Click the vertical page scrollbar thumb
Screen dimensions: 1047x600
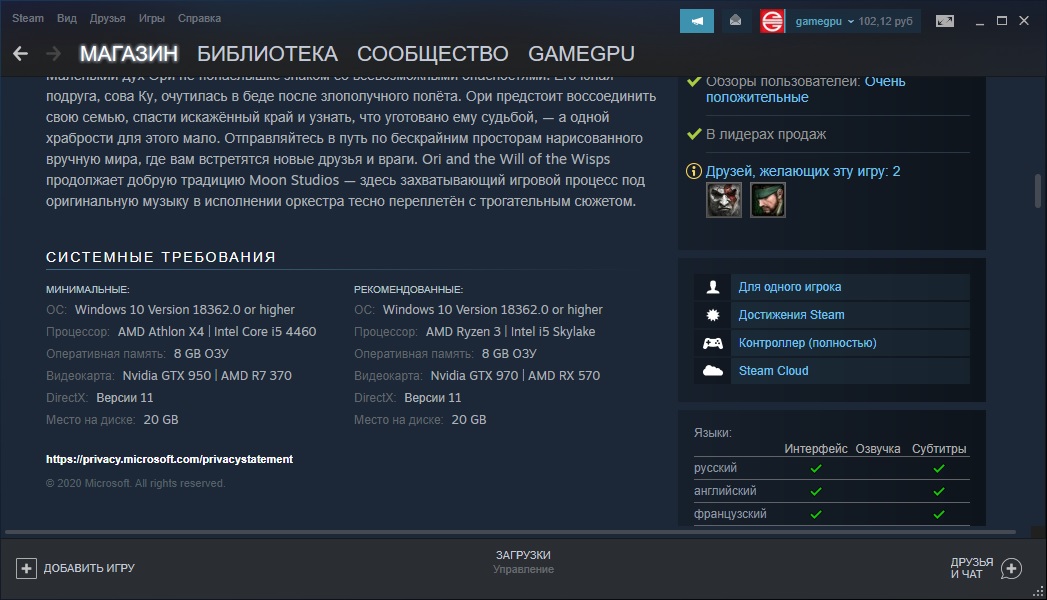click(x=1038, y=191)
